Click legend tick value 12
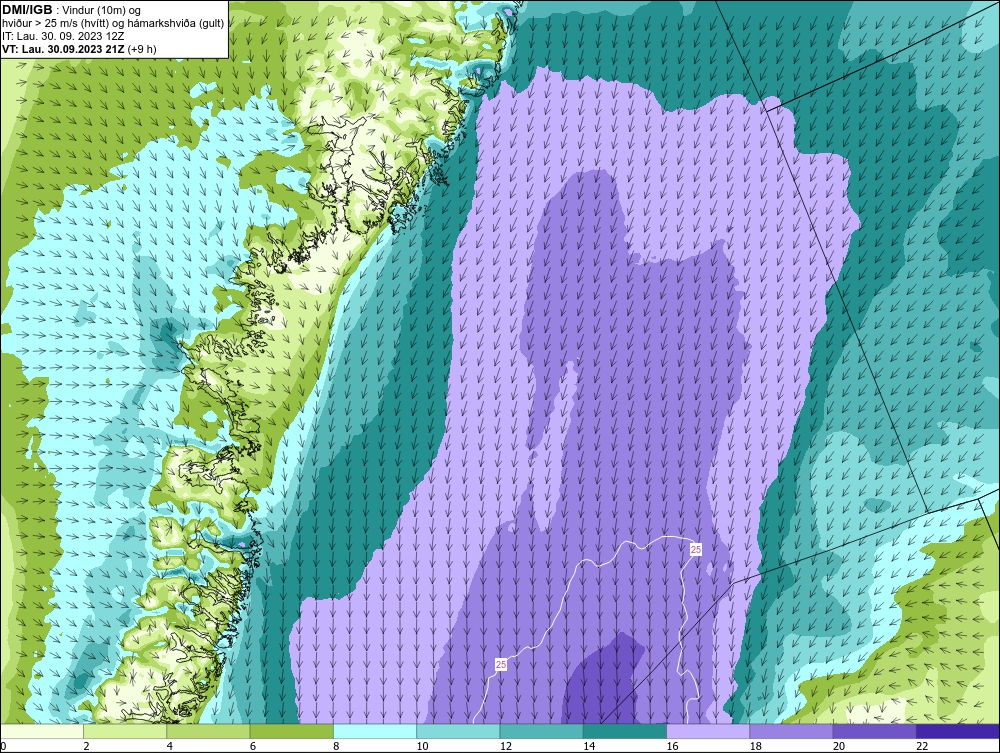 point(506,747)
